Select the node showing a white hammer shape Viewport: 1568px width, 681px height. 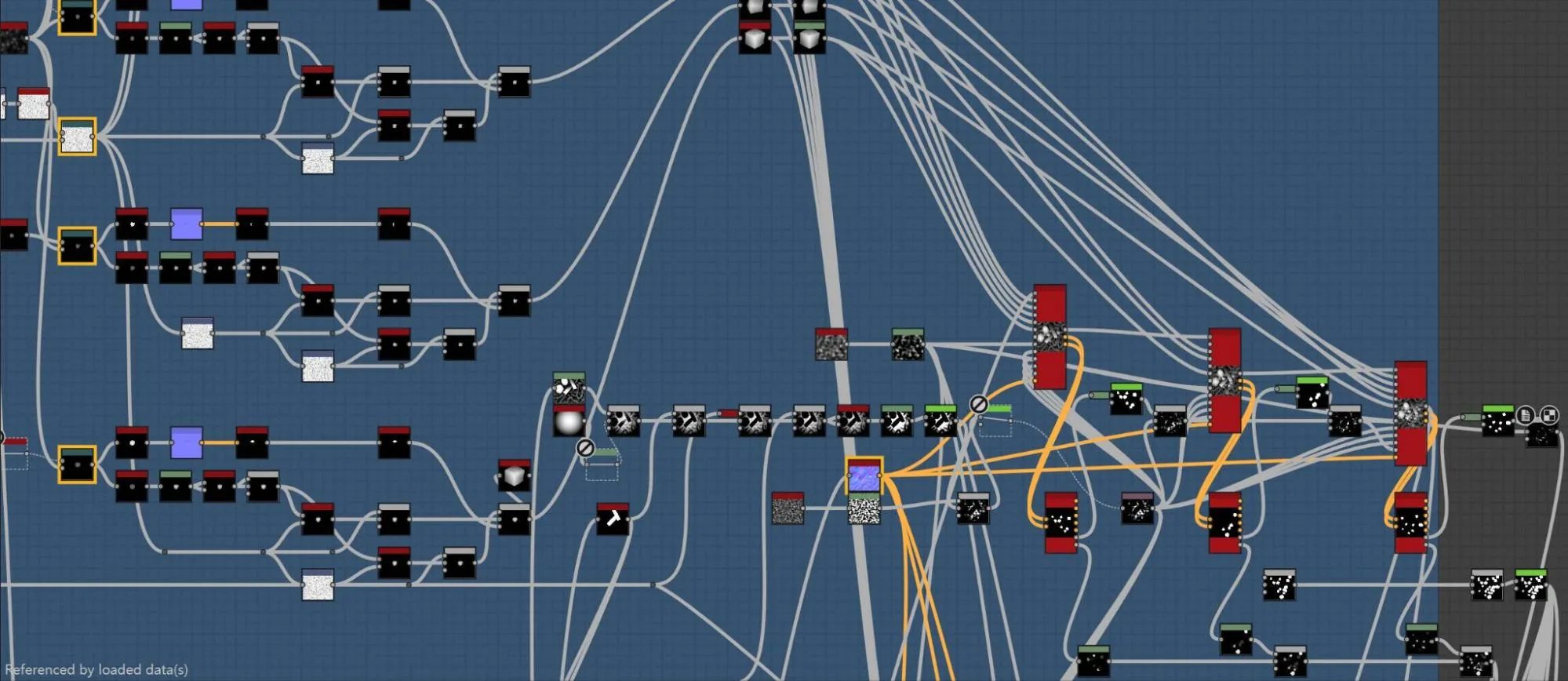(613, 519)
